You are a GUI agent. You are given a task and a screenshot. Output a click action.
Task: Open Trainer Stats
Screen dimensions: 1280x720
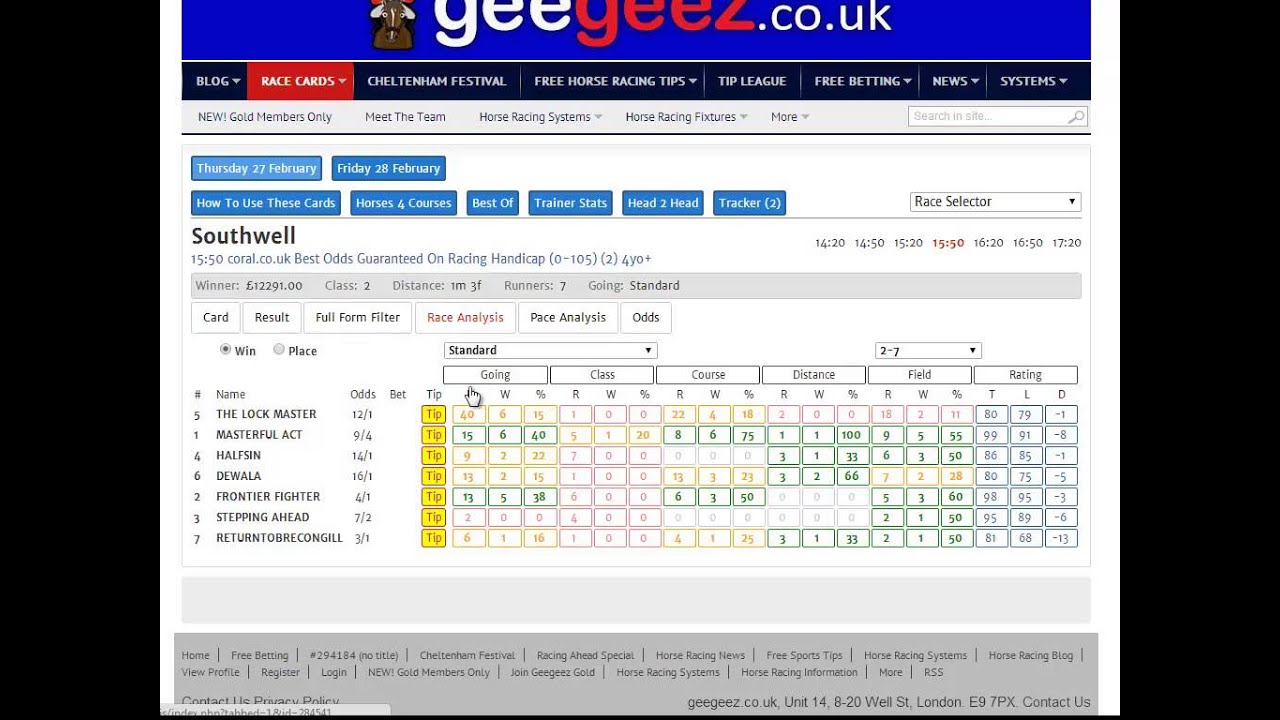[571, 203]
